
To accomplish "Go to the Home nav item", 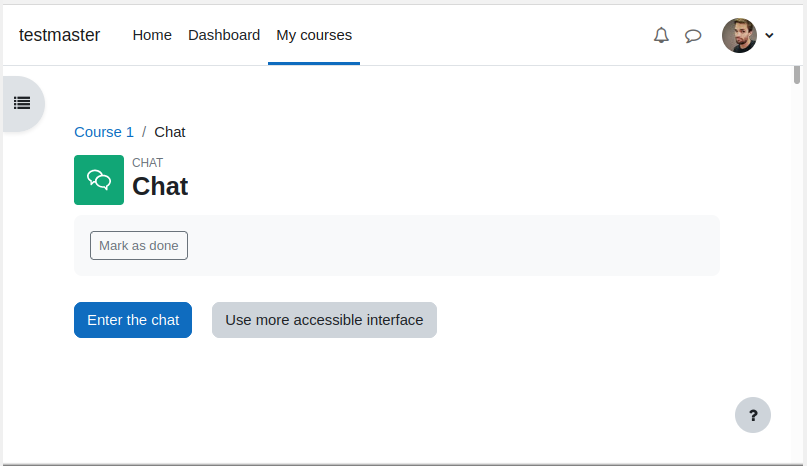I will point(152,35).
